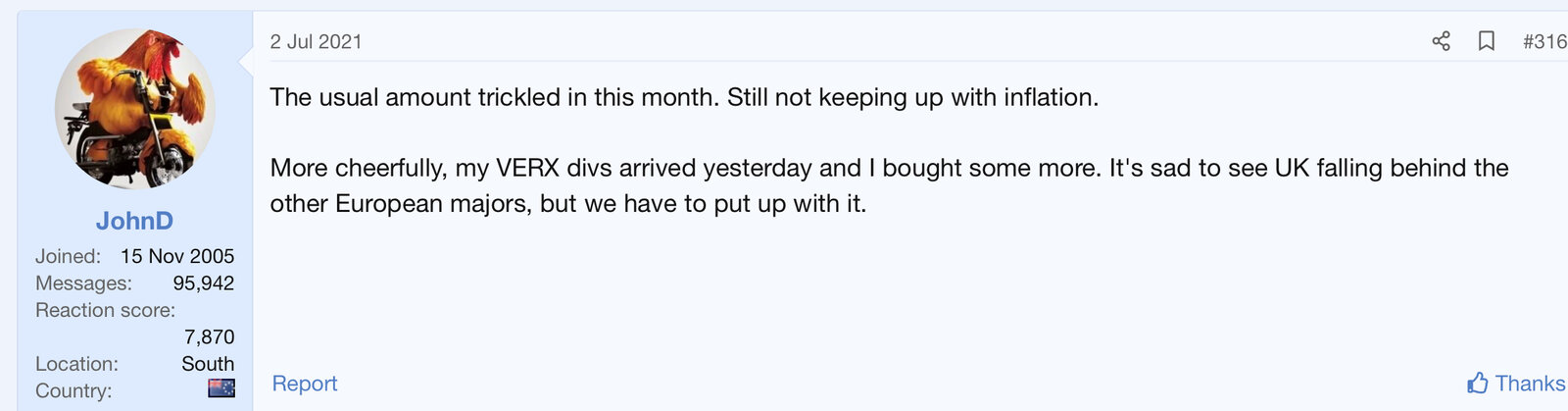Click the paragraph mentioning VERX divs

(x=888, y=185)
